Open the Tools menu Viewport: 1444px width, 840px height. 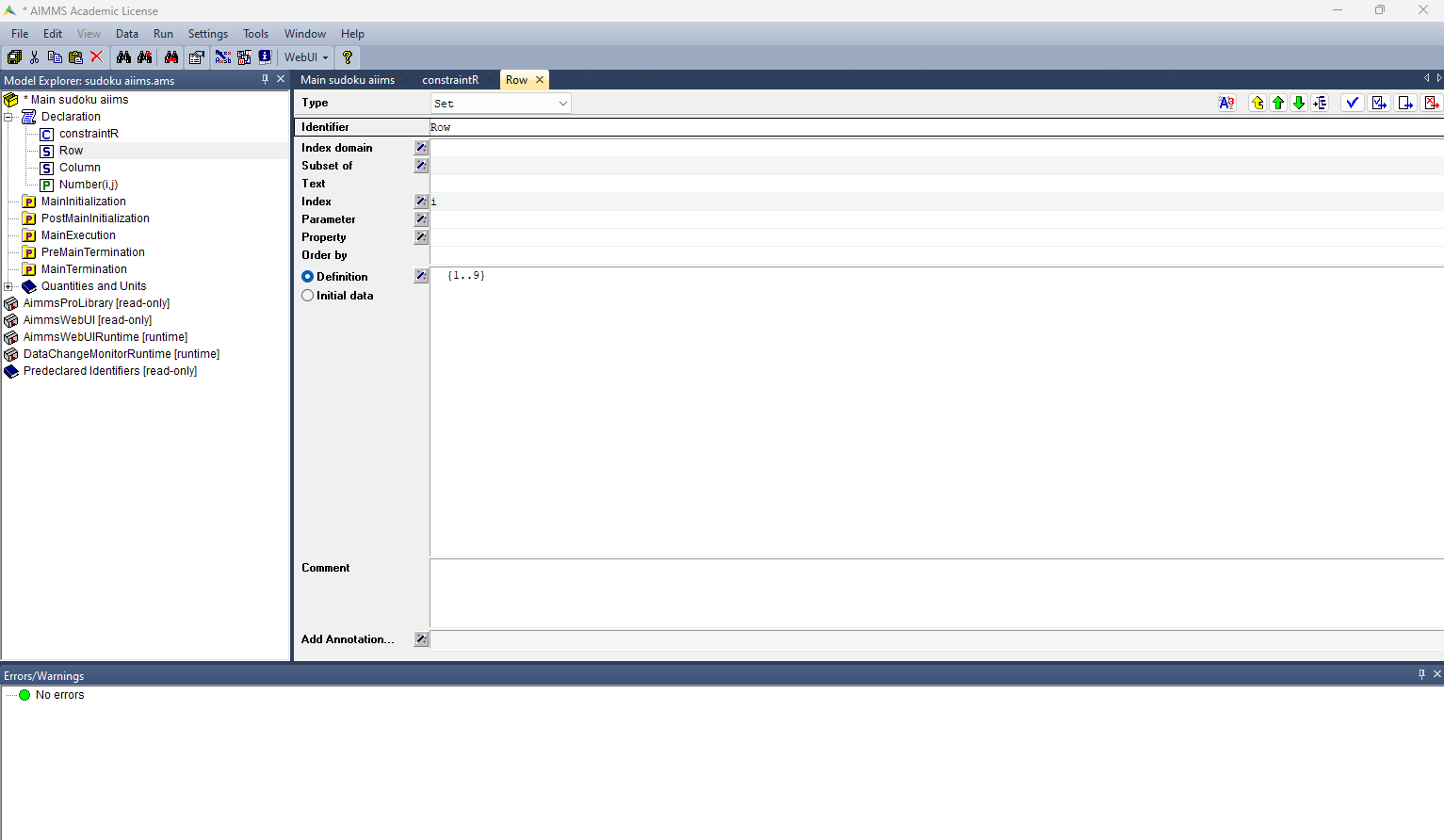[256, 34]
